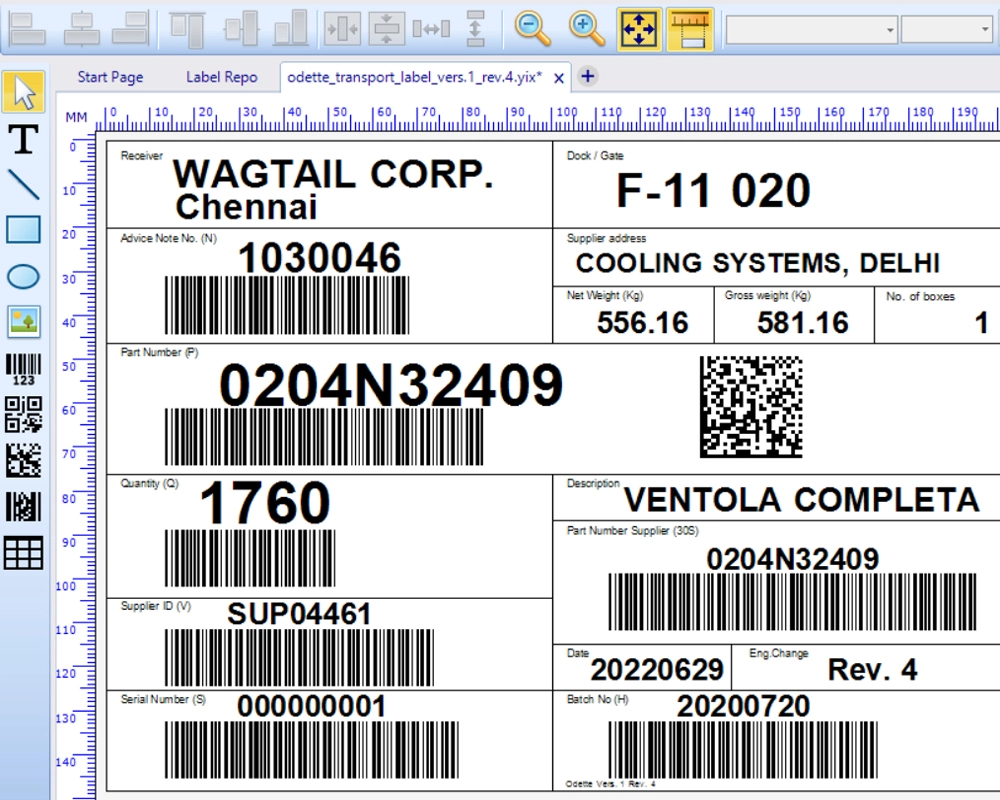Expand the rightmost dropdown list

click(x=985, y=29)
